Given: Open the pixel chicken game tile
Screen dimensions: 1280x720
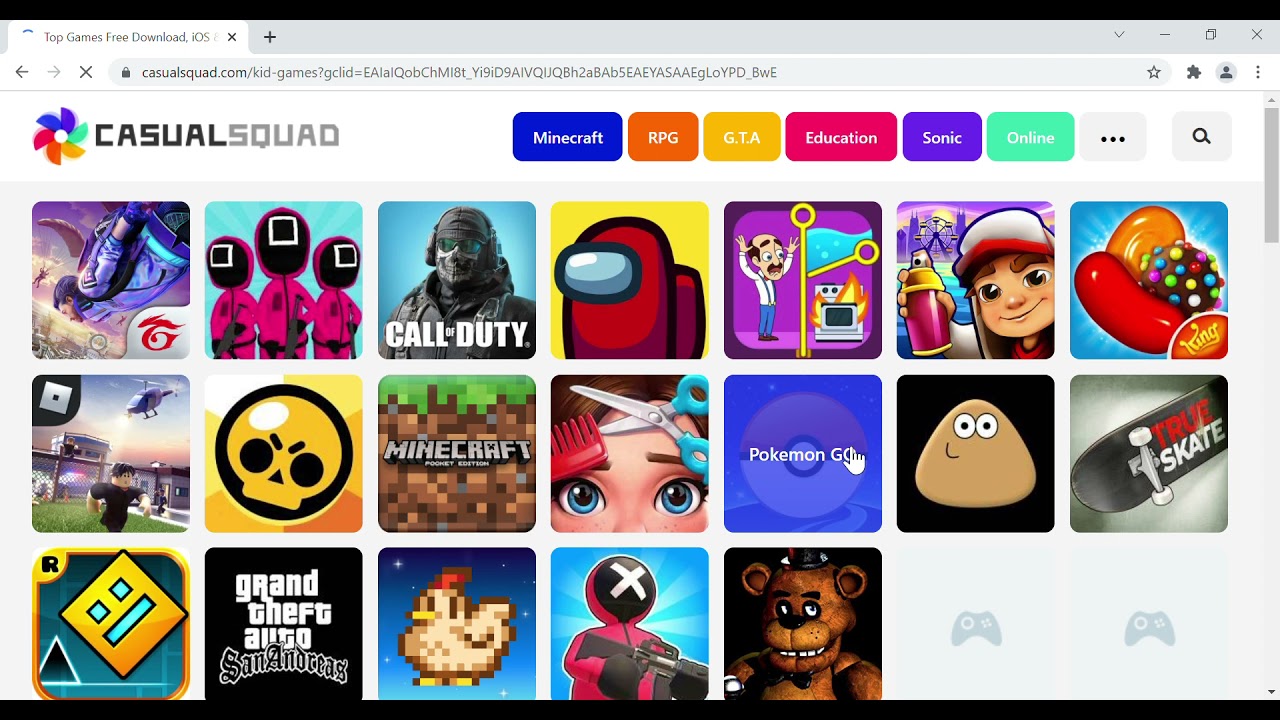Looking at the screenshot, I should tap(457, 624).
